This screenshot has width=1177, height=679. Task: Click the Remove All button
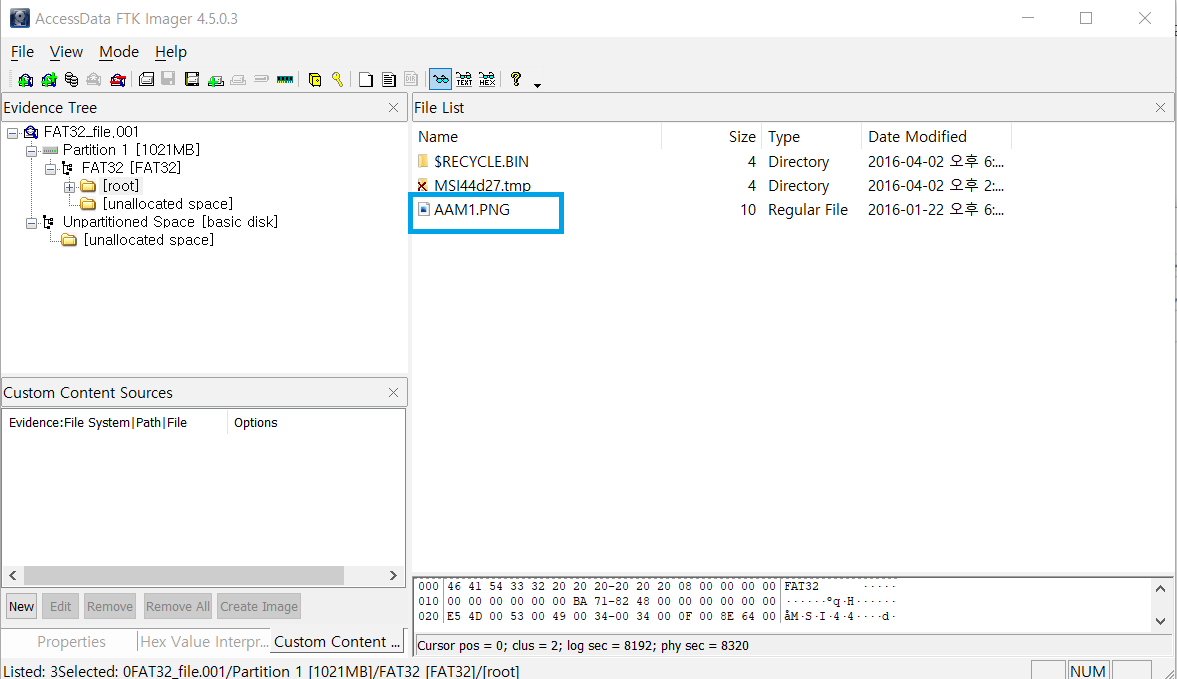[x=178, y=606]
